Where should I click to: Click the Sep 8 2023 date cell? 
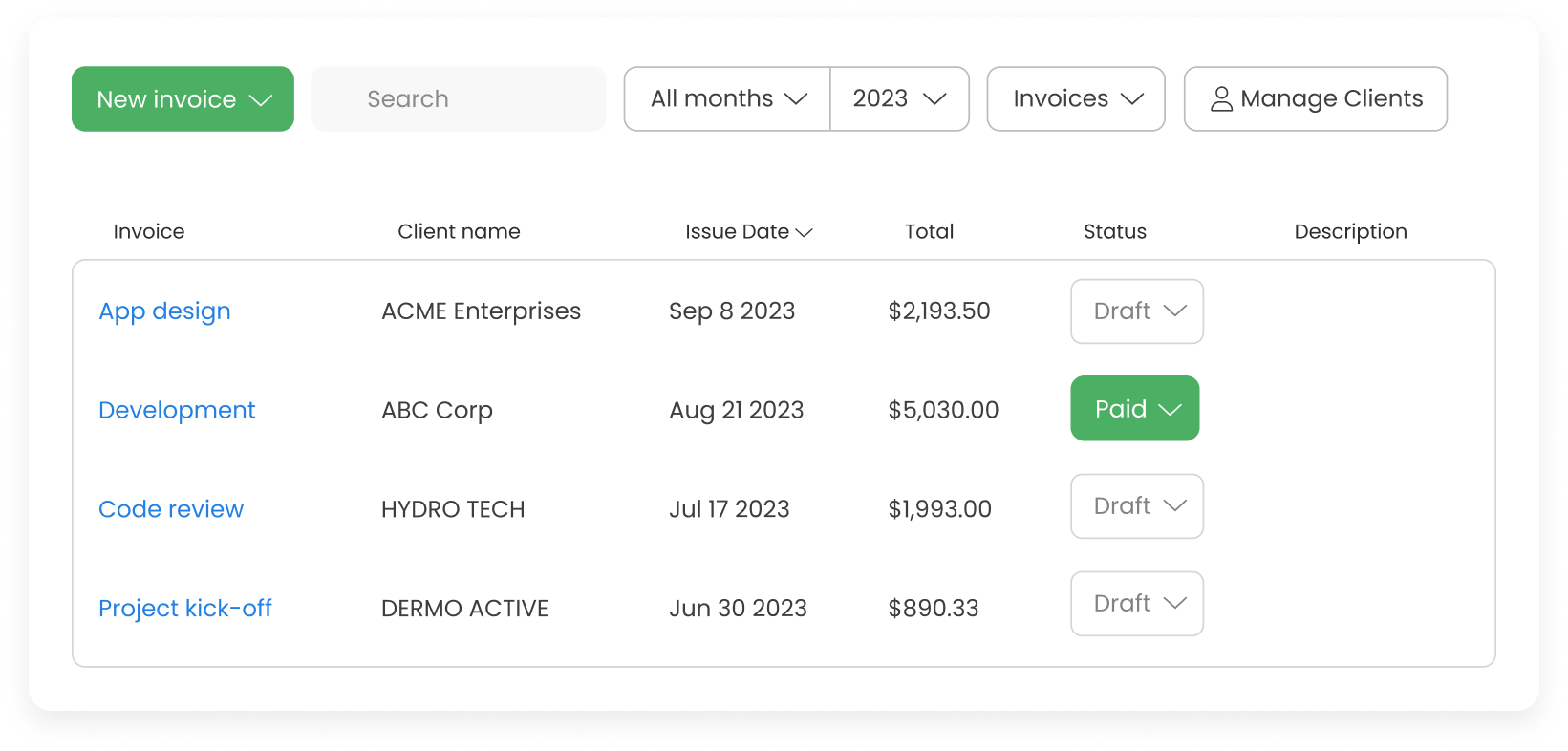pyautogui.click(x=732, y=311)
